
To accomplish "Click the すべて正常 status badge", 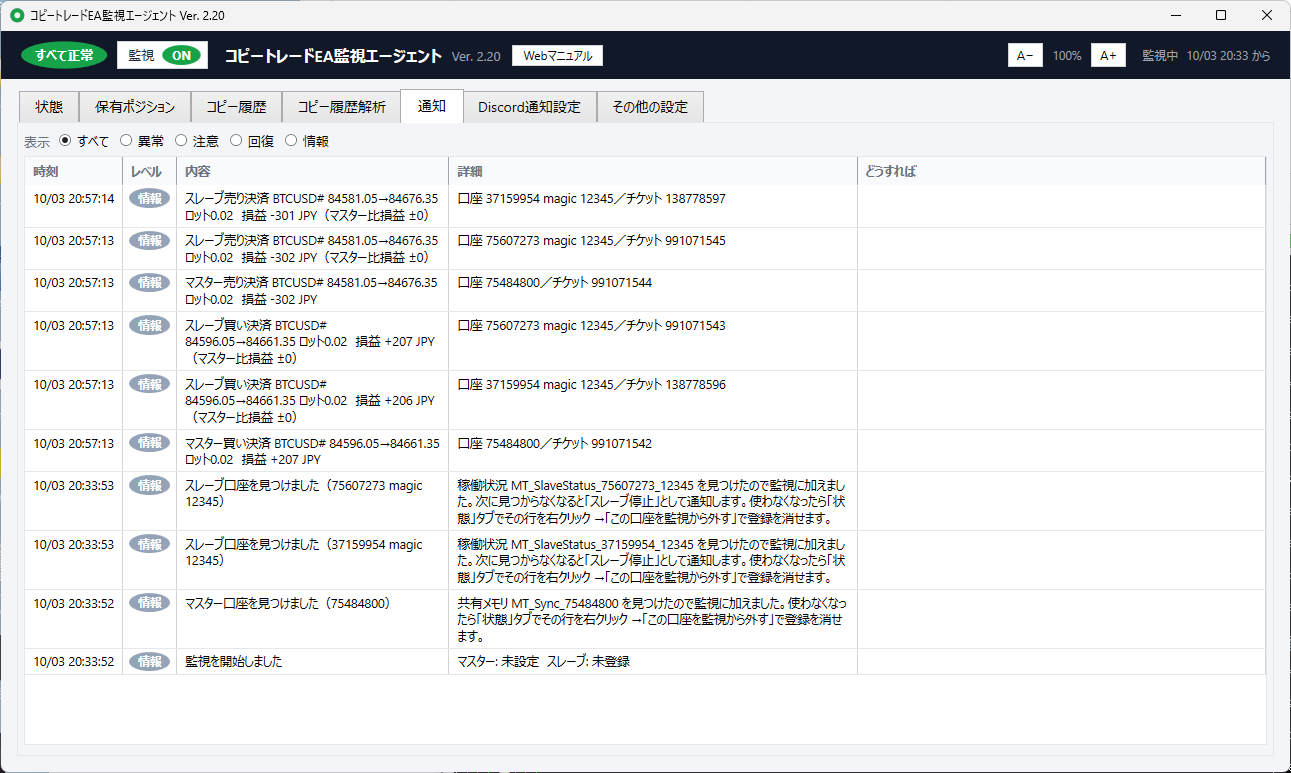I will pos(65,56).
